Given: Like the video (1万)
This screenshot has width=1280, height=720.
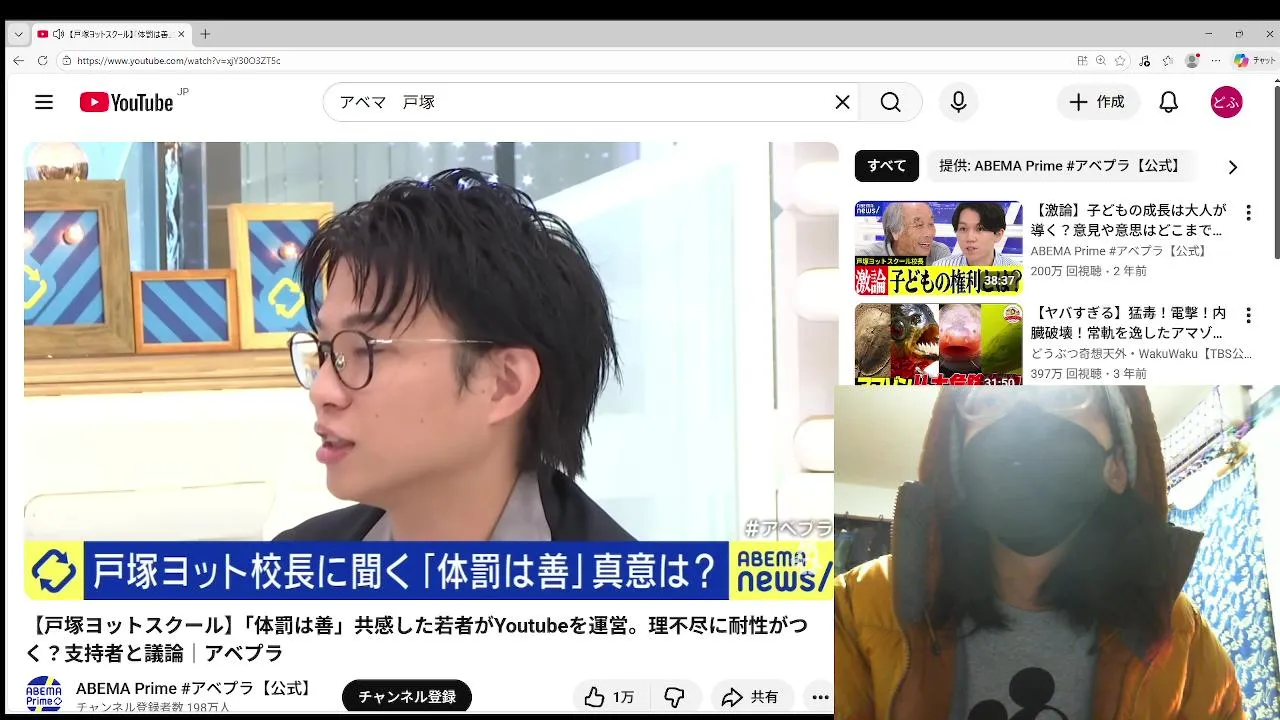Looking at the screenshot, I should coord(611,697).
